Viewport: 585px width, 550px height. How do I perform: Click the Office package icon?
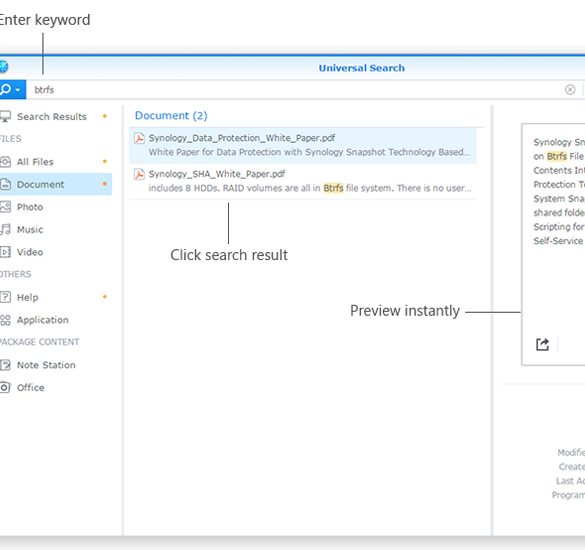point(5,387)
